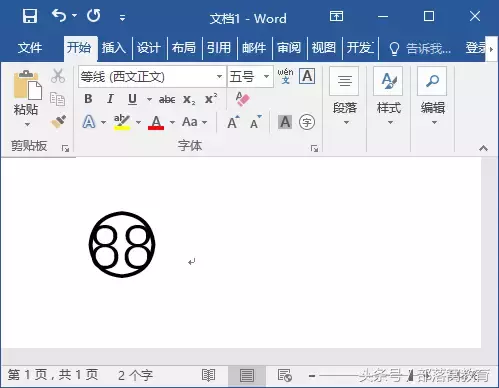Select the Format Painter brush
The height and width of the screenshot is (388, 499).
(59, 122)
